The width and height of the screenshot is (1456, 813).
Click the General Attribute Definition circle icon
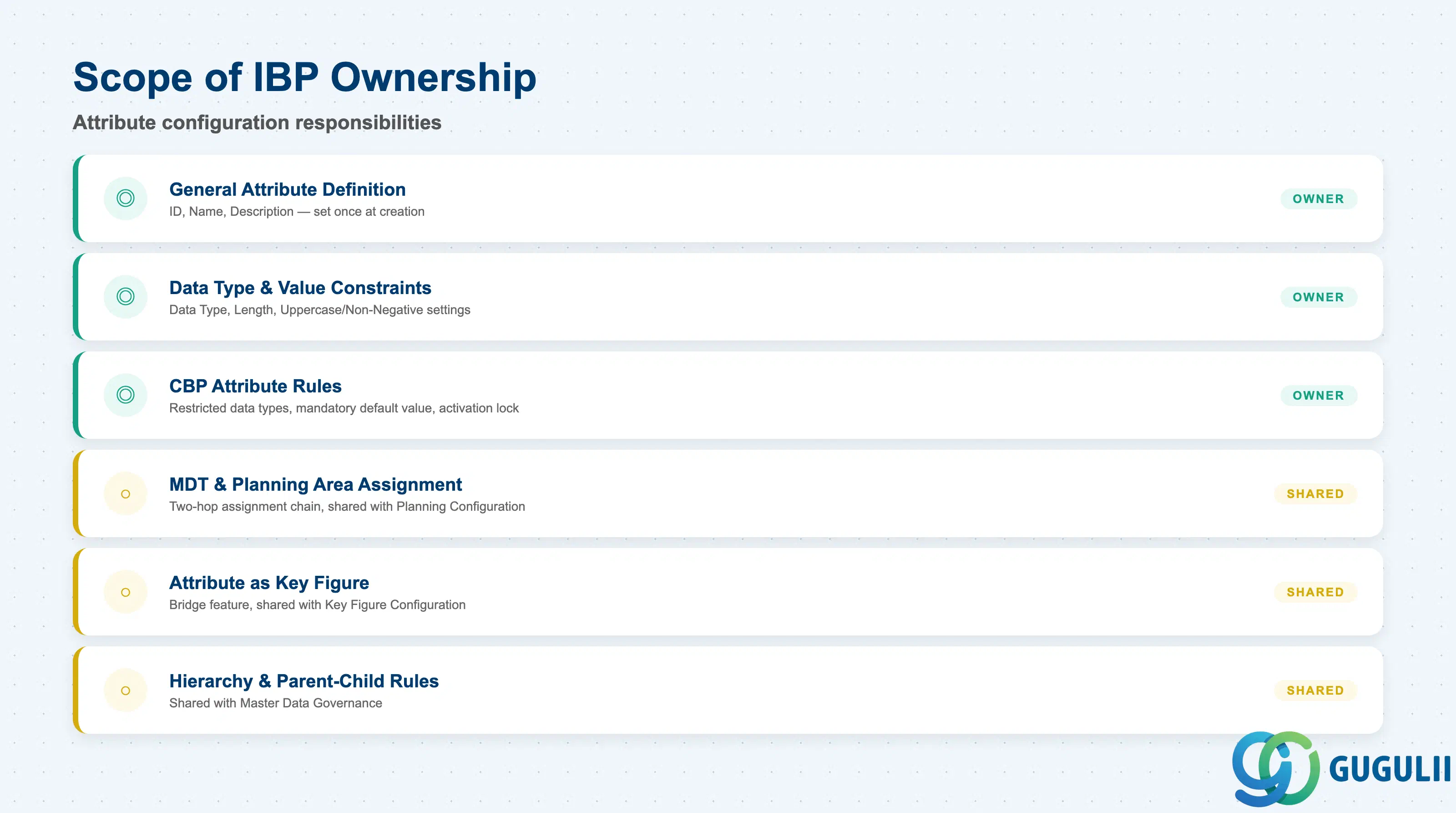pos(126,198)
